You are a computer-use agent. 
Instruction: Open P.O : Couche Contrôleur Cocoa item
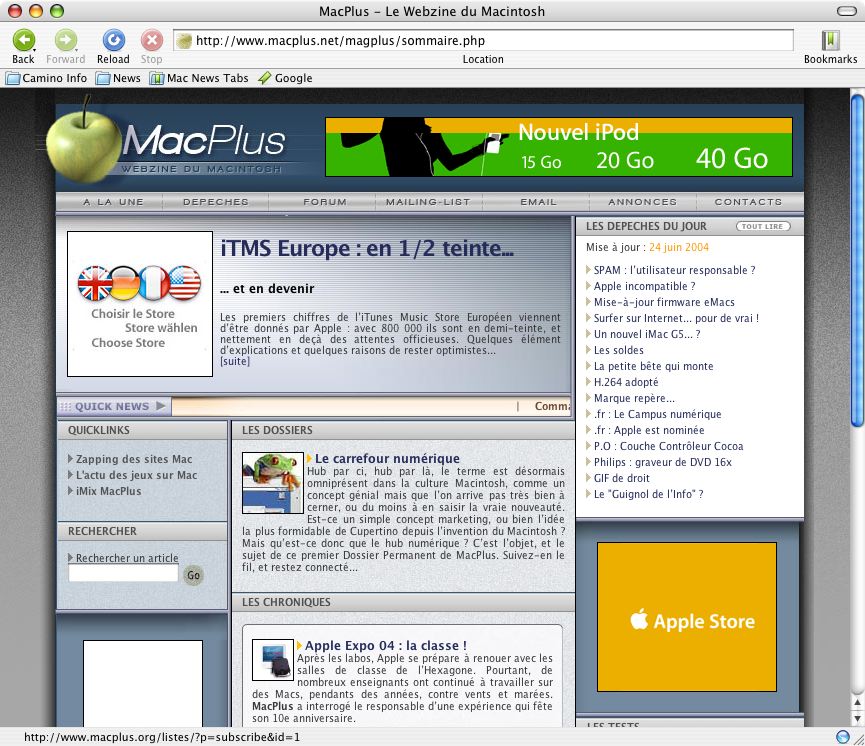click(669, 446)
